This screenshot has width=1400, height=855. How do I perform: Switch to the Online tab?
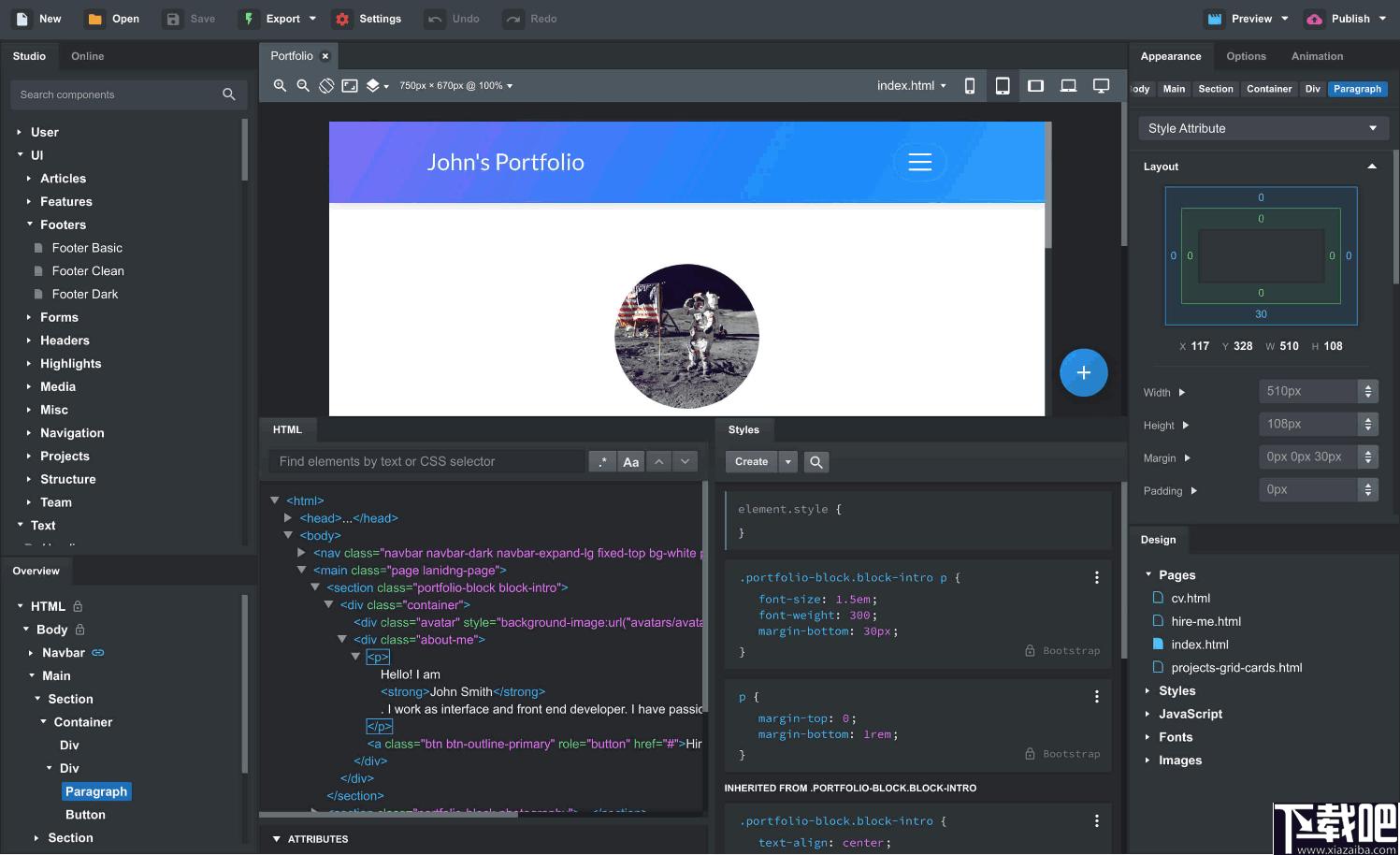[88, 56]
